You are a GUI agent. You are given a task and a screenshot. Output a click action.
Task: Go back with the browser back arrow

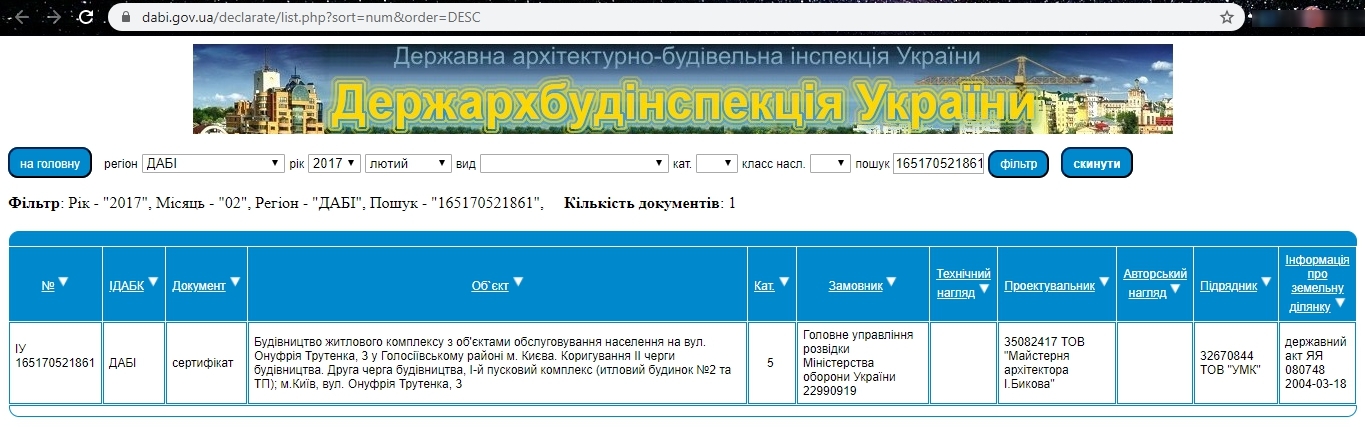(x=21, y=17)
